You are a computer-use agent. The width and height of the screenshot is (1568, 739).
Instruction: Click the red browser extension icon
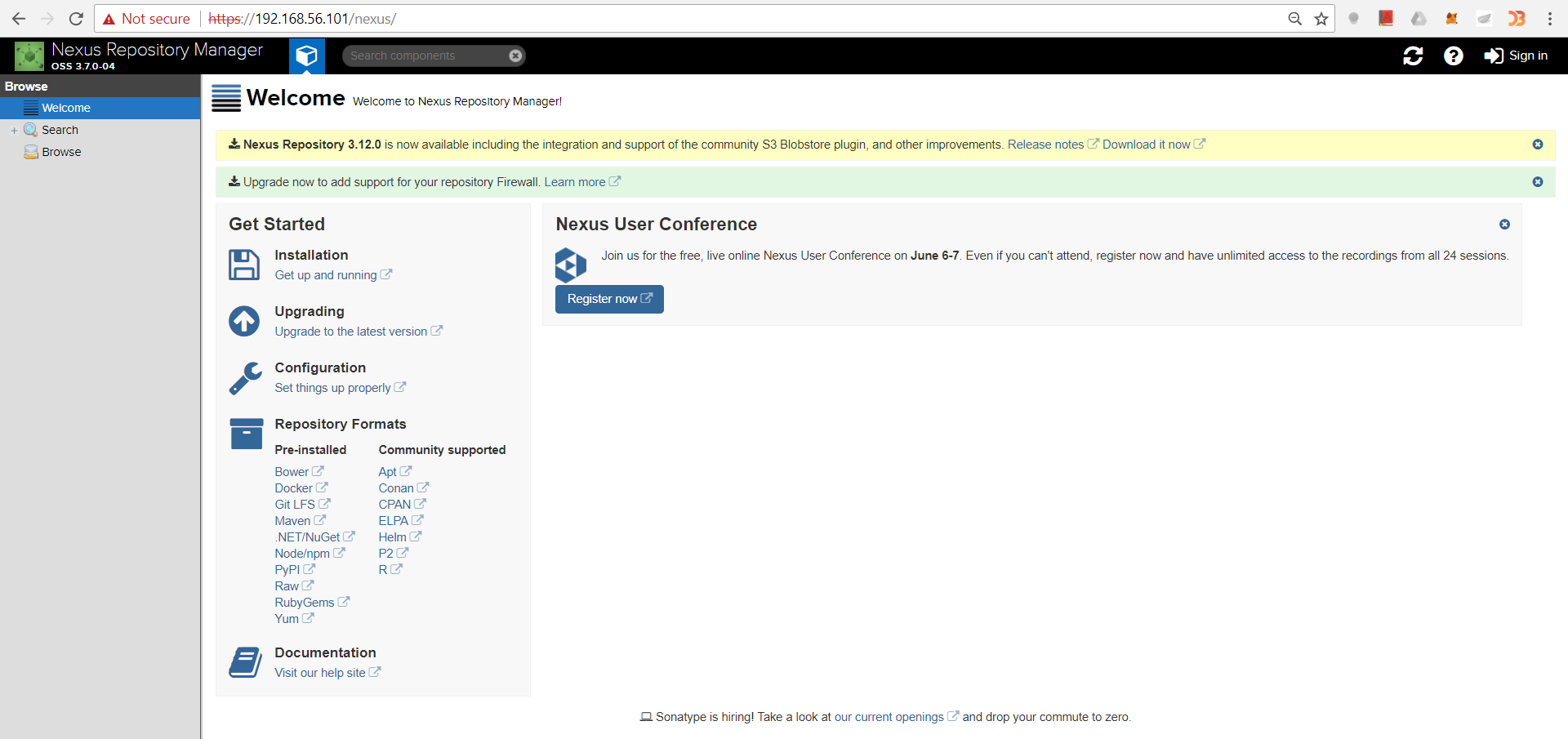(1386, 19)
